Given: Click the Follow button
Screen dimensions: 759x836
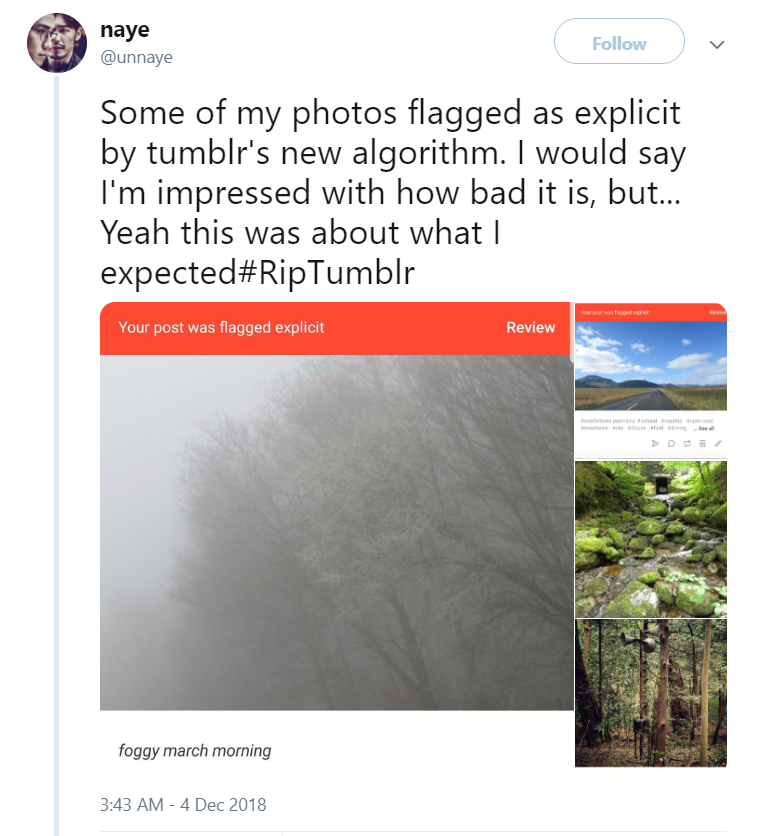Looking at the screenshot, I should click(x=619, y=44).
